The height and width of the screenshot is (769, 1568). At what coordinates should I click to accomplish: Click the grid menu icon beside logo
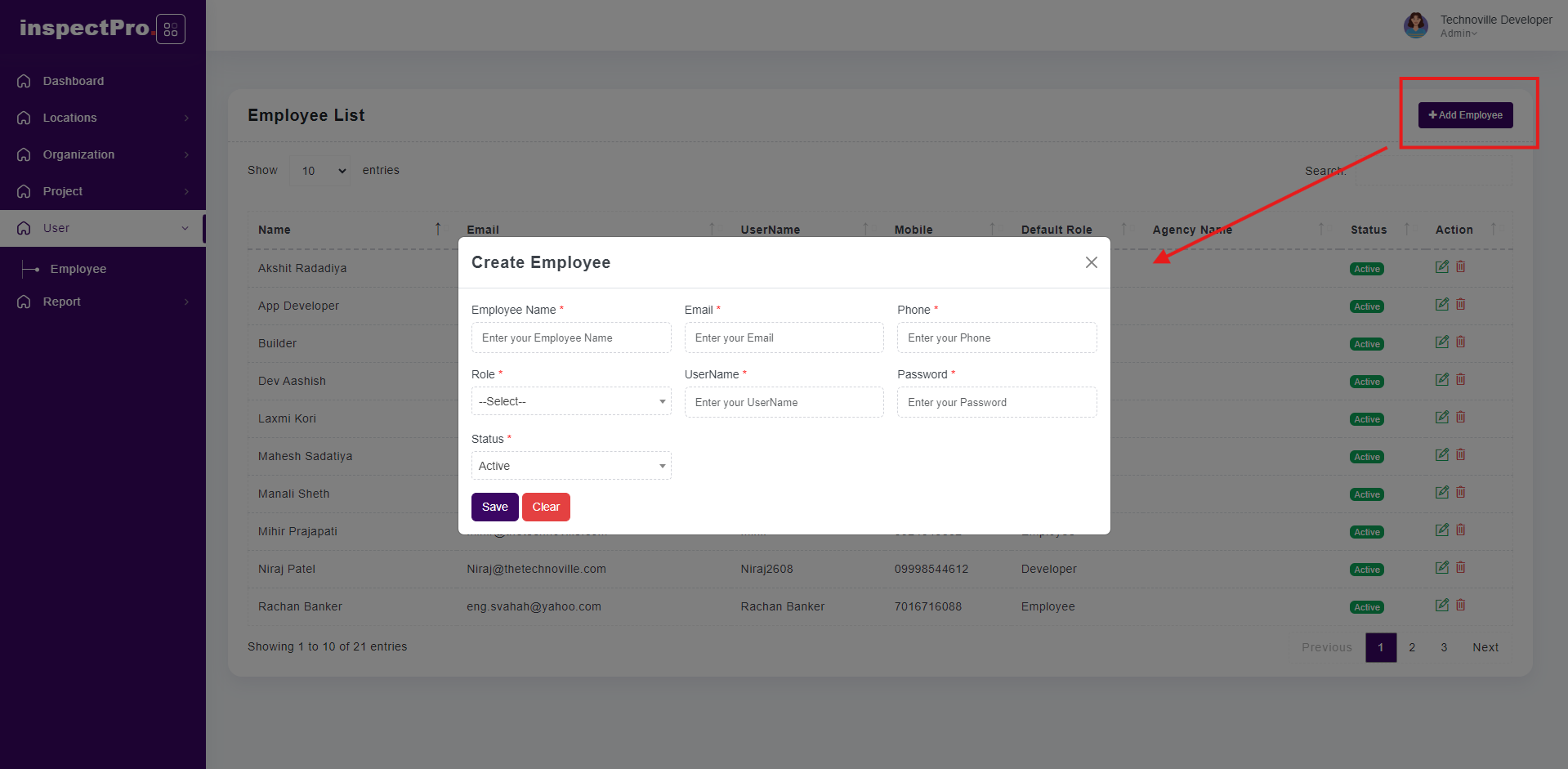[x=171, y=29]
